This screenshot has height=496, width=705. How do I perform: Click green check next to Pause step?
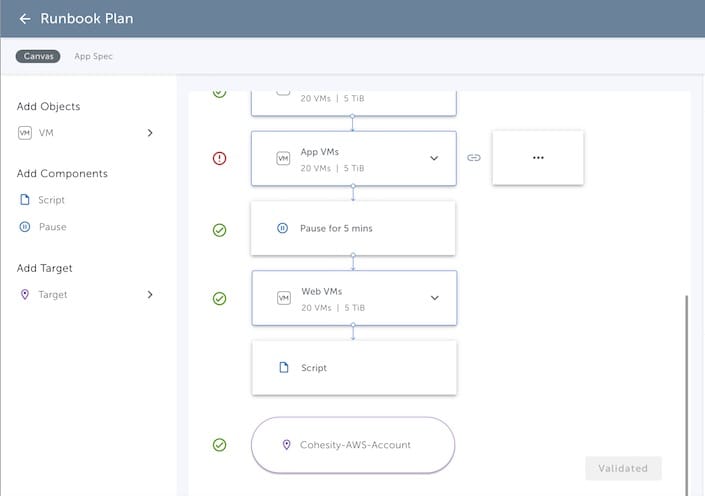pos(220,229)
